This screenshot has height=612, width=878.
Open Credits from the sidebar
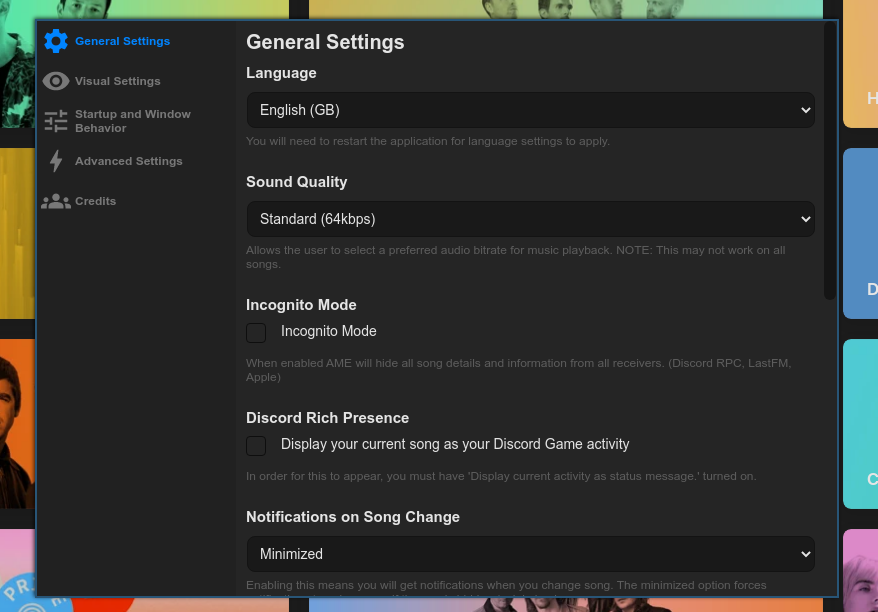(95, 201)
